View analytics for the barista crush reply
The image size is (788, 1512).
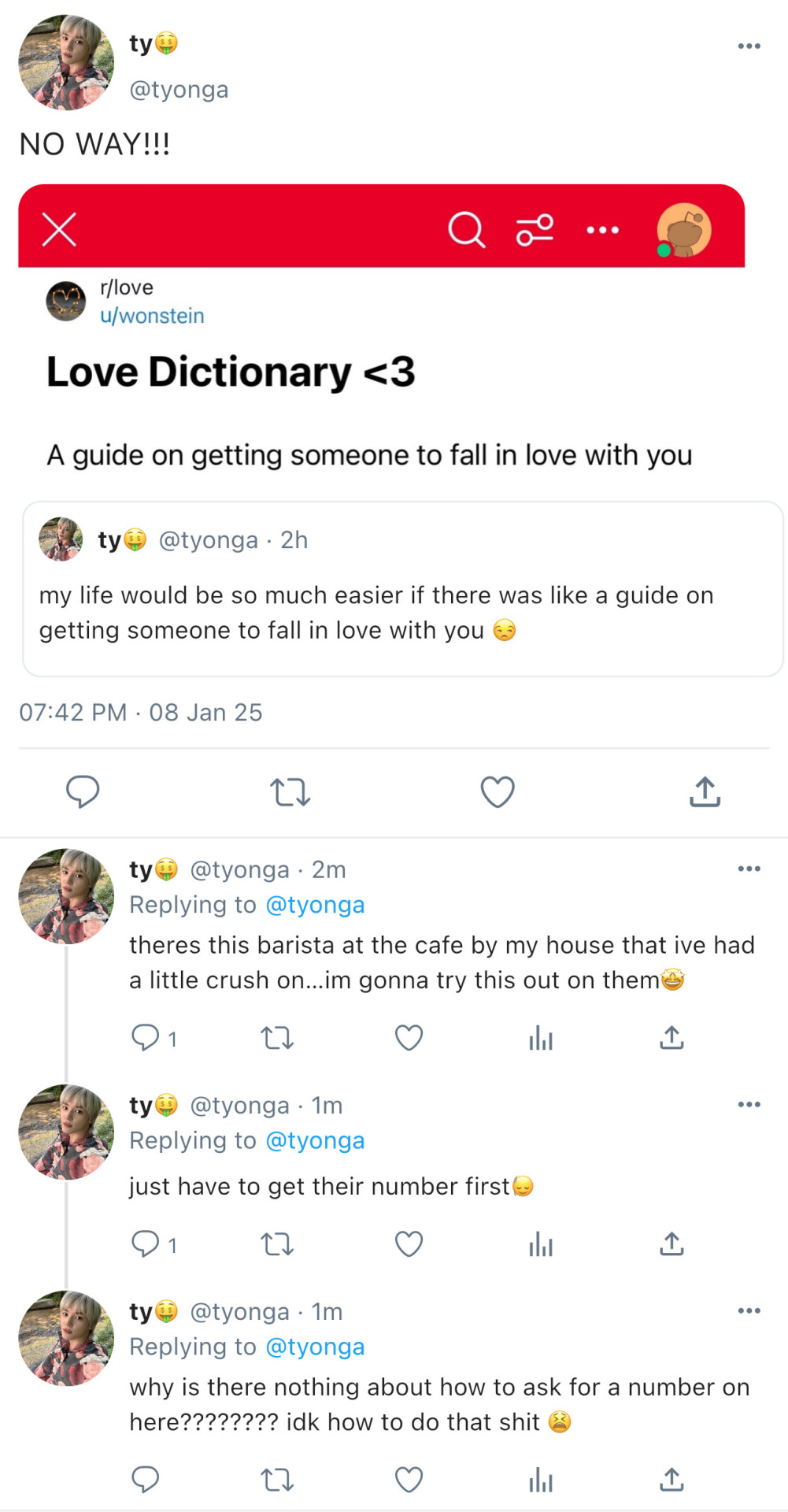541,1038
